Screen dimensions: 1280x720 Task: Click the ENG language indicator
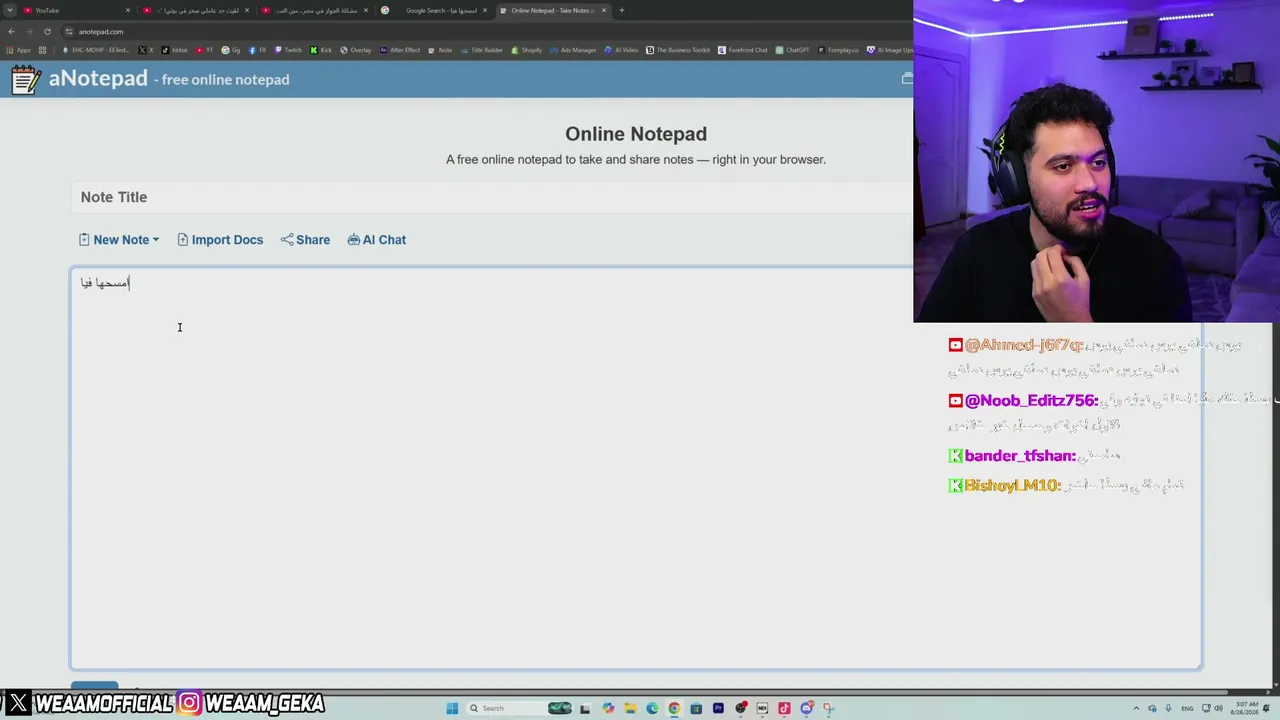pyautogui.click(x=1187, y=708)
